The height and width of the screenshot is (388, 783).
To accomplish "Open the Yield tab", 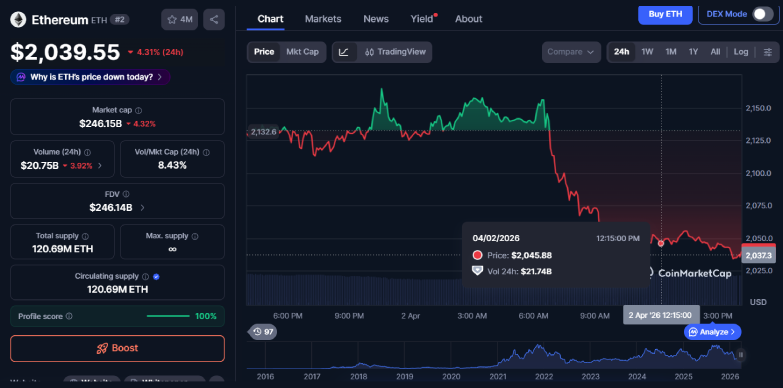I will tap(422, 19).
